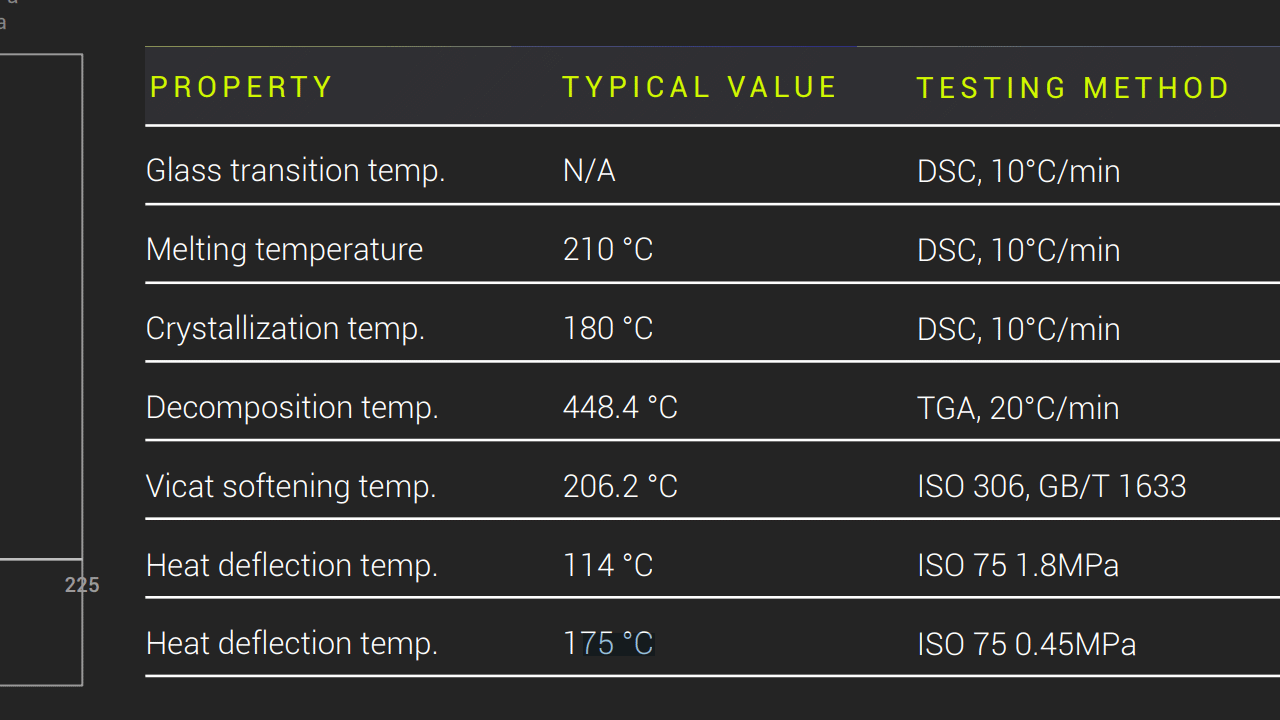
Task: Click the 210 °C melting value
Action: click(608, 249)
